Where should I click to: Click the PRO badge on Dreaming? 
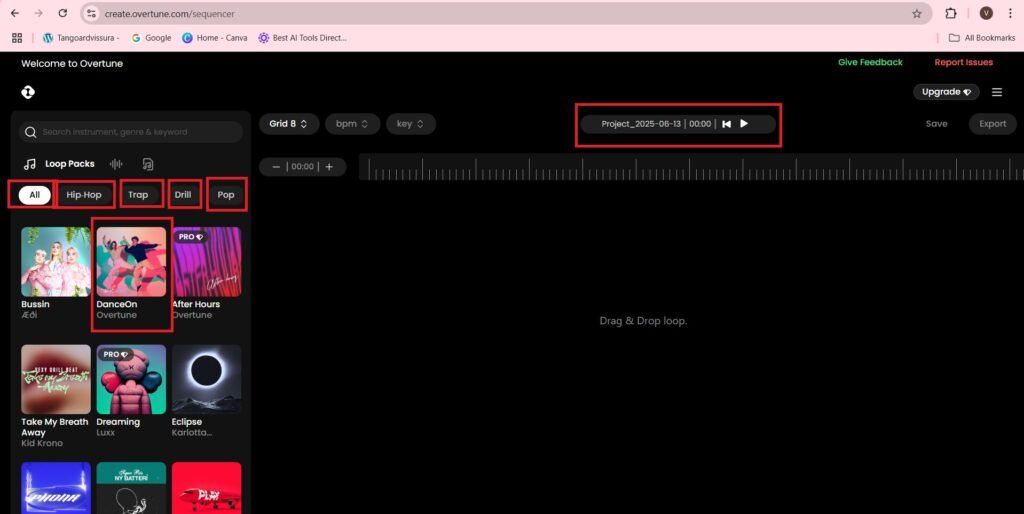click(116, 354)
